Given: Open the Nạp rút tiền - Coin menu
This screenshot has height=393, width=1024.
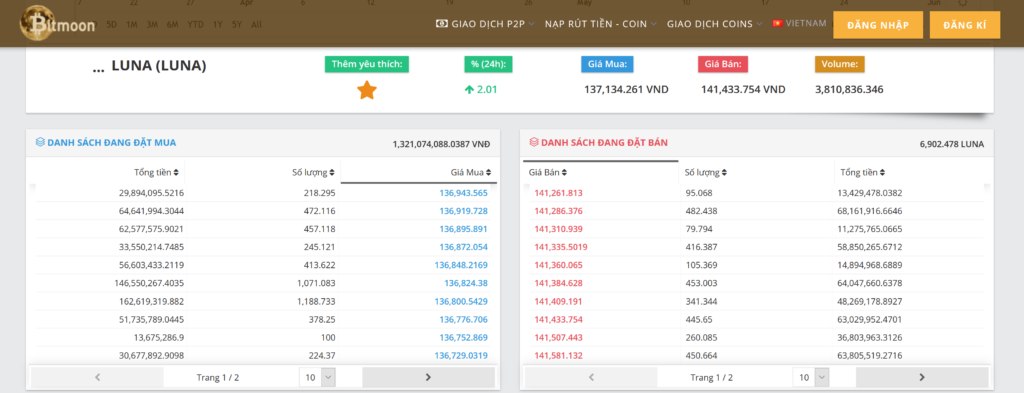Looking at the screenshot, I should 601,24.
